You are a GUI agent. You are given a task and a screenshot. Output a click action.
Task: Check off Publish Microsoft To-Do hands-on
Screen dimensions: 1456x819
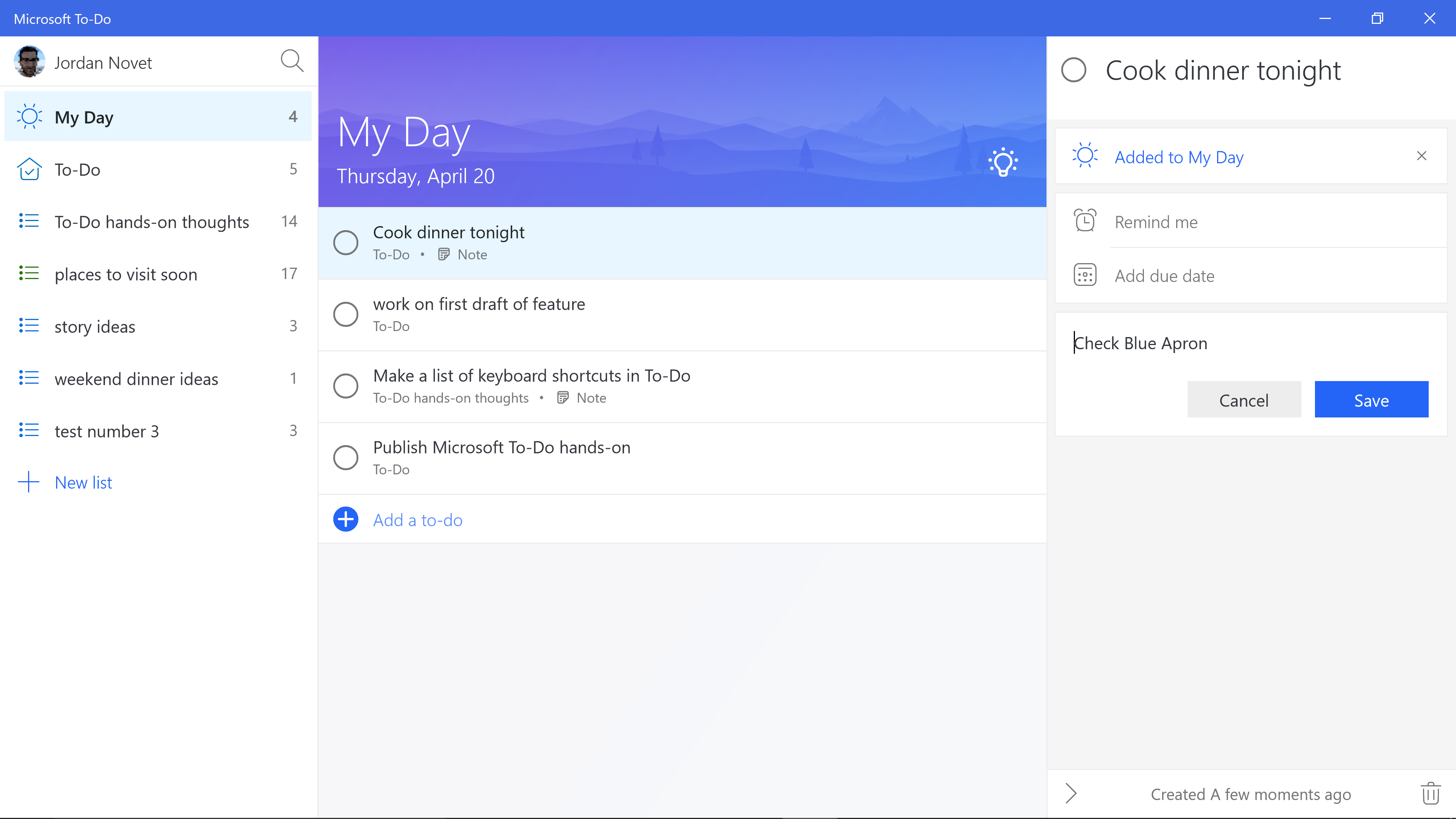coord(345,457)
